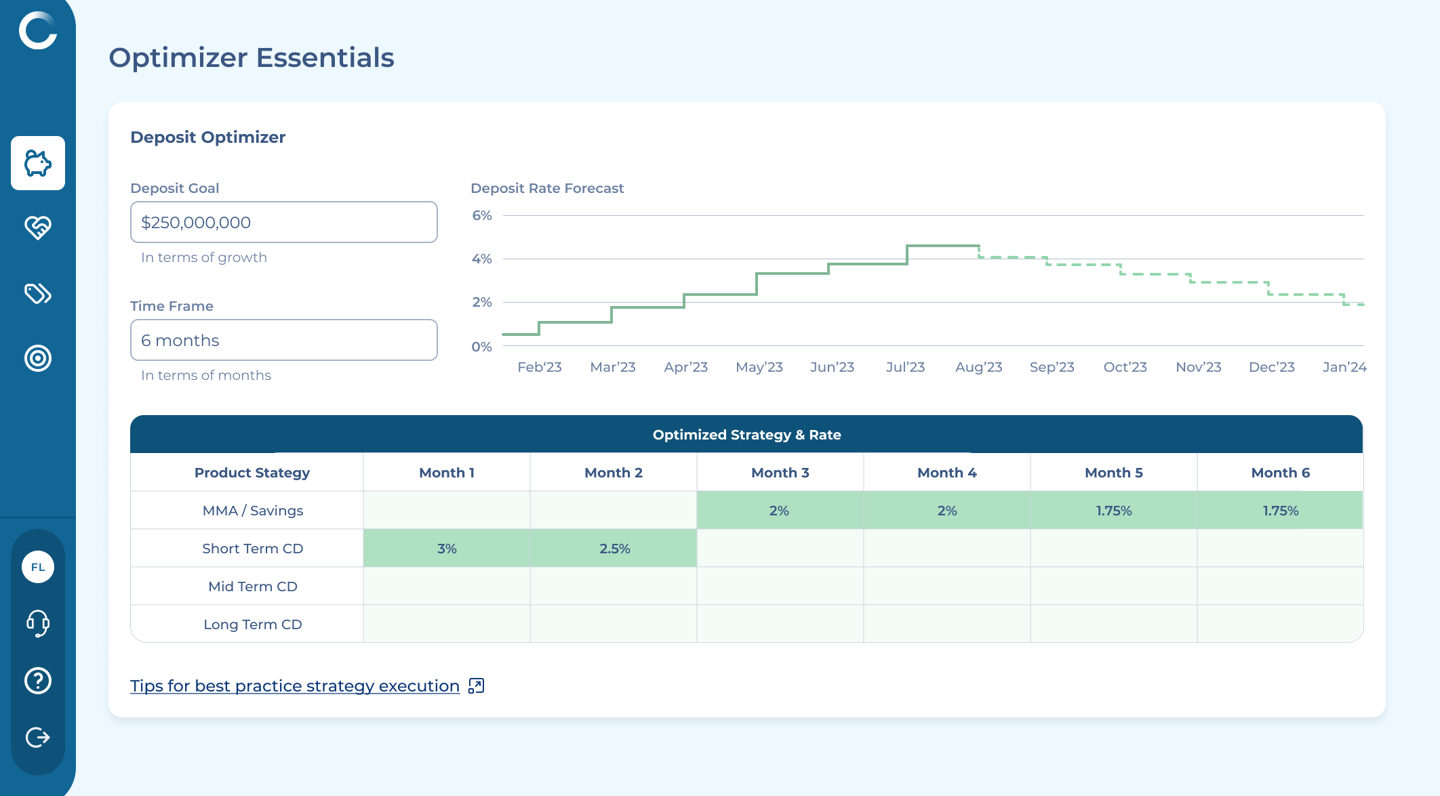Click the app logo at top left
Image resolution: width=1440 pixels, height=796 pixels.
[38, 31]
